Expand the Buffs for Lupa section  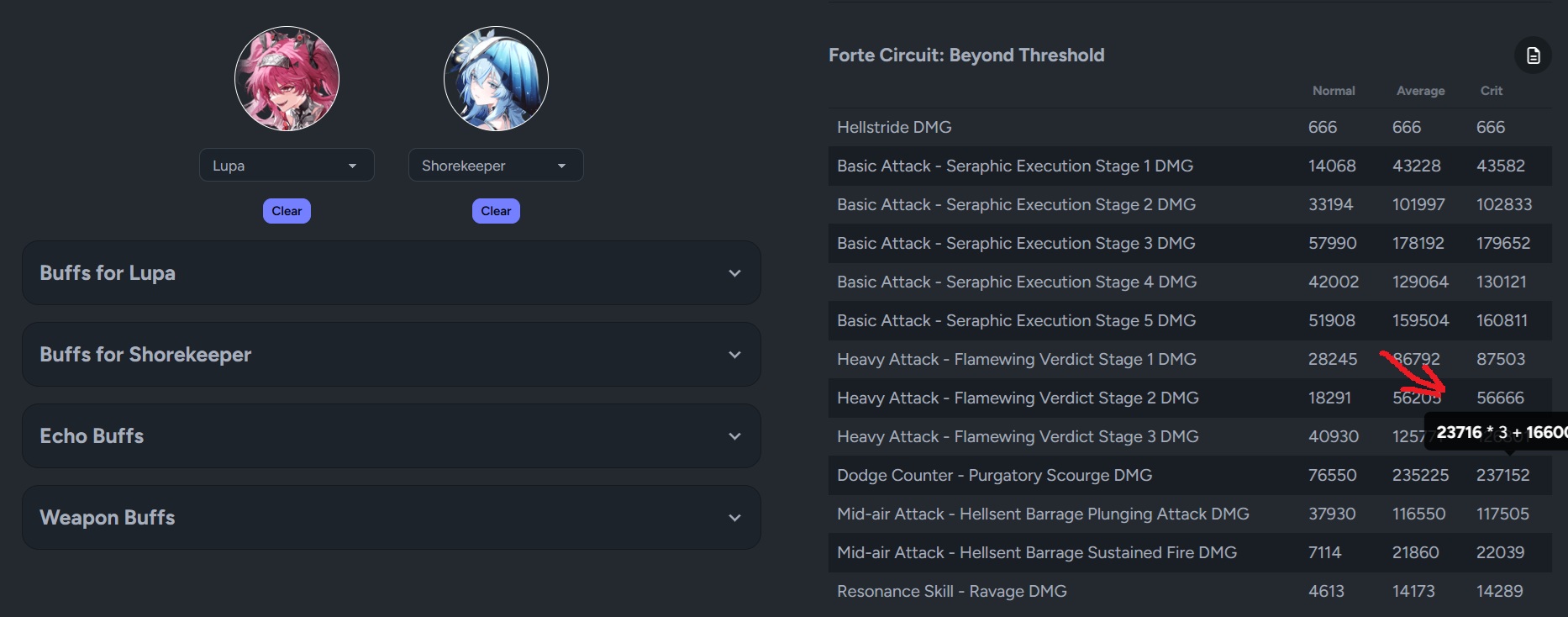pos(392,273)
